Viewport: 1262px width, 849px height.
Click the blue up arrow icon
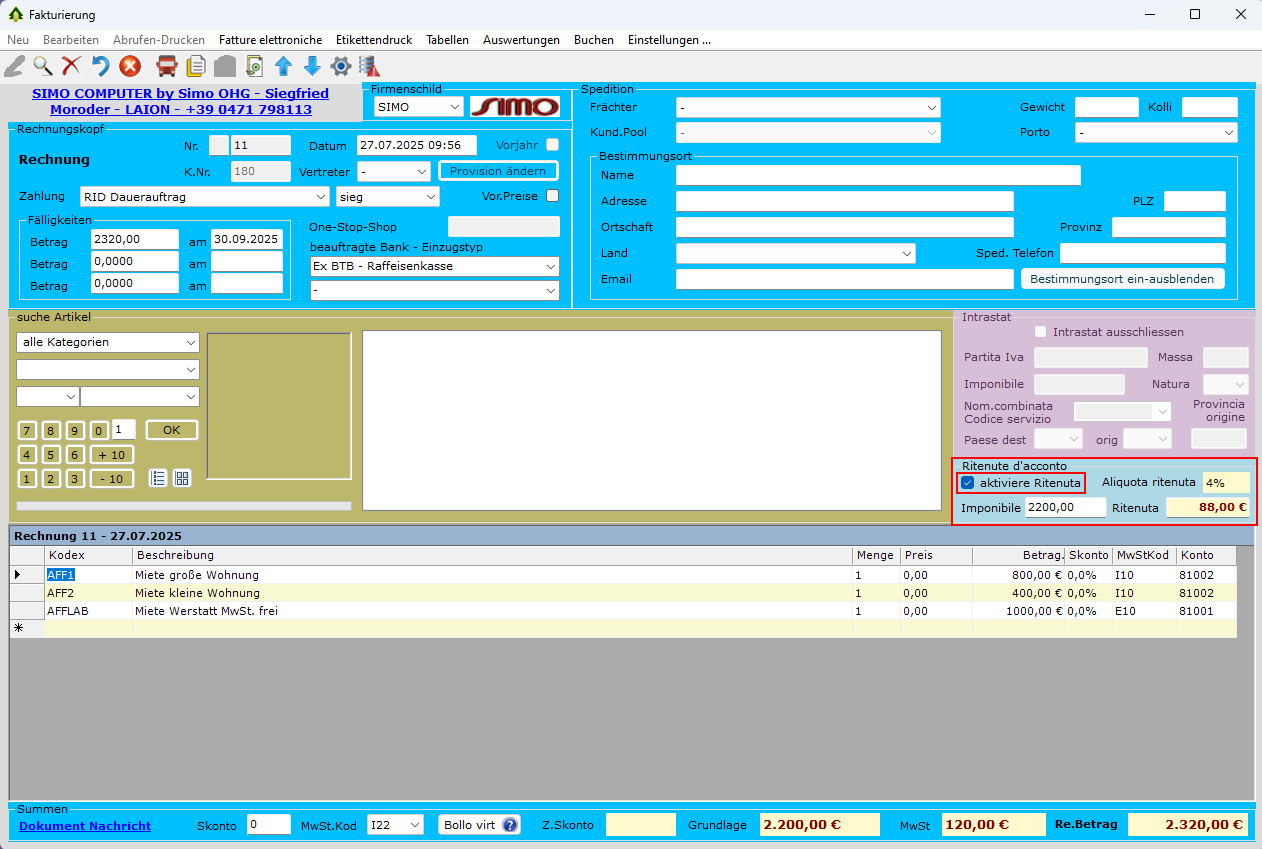(283, 66)
